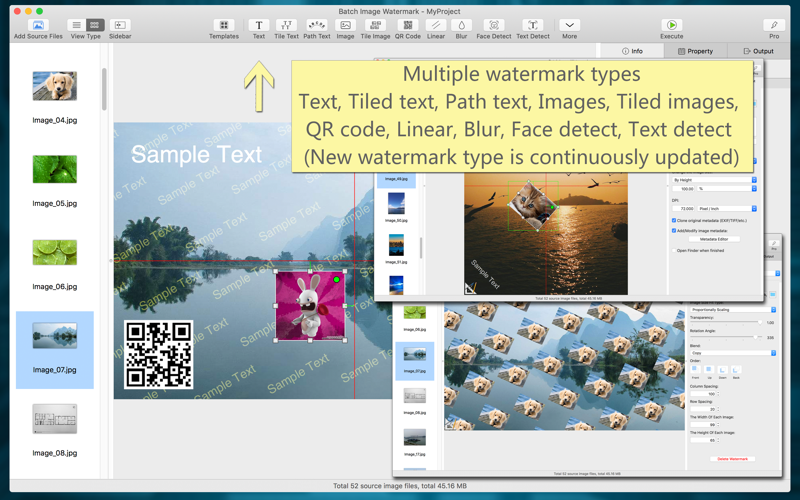
Task: Open the Pixel / Inch dropdown
Action: (x=727, y=209)
